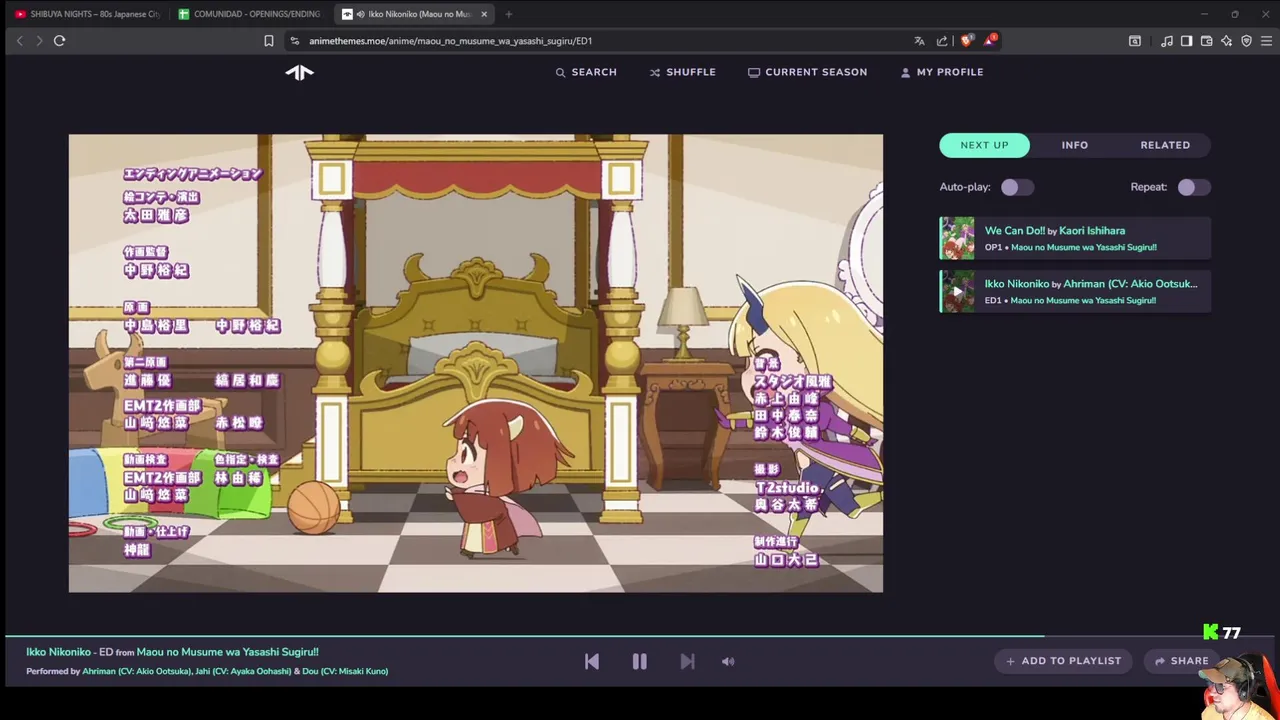Toggle the Repeat switch
Screen dimensions: 1280x720
(1194, 187)
